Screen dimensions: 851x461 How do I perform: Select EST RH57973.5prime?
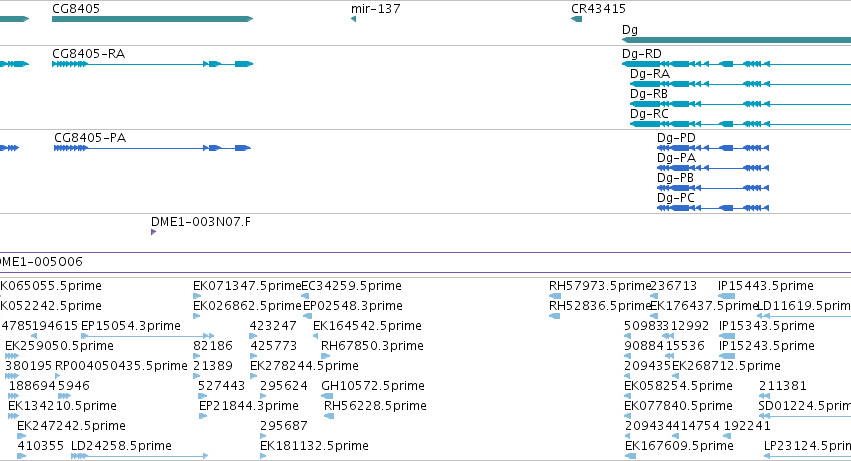600,286
